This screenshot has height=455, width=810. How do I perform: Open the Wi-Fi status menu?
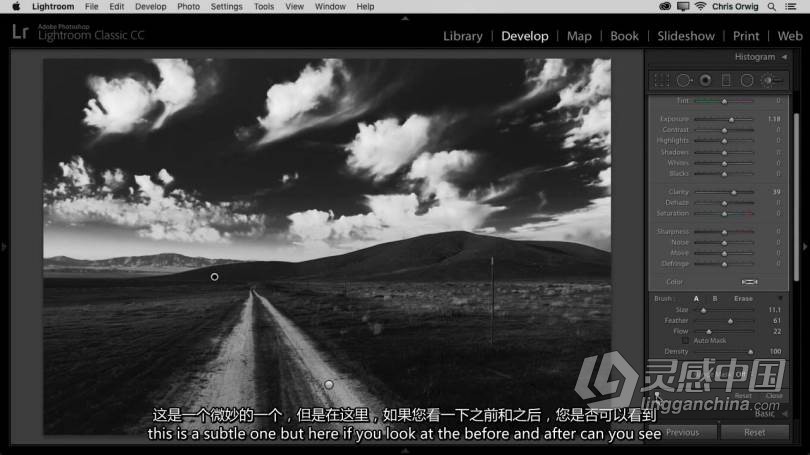coord(700,6)
